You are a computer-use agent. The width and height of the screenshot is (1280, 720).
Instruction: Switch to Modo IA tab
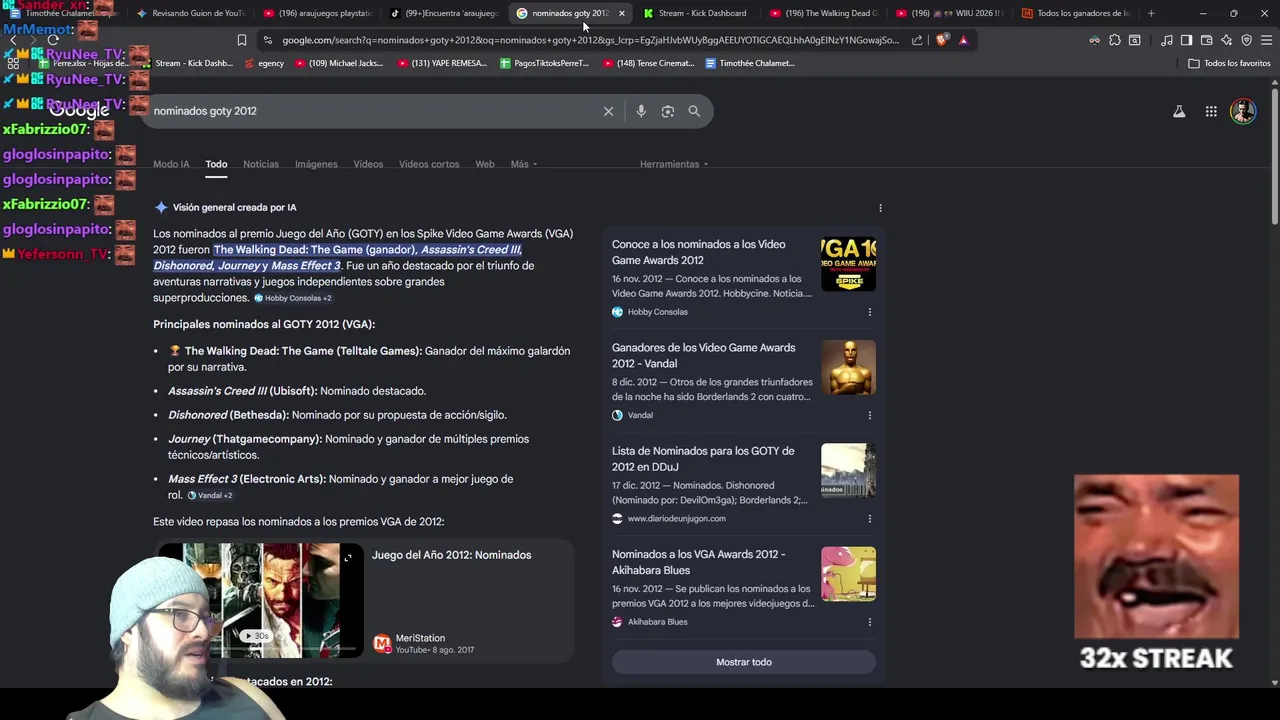(x=171, y=164)
